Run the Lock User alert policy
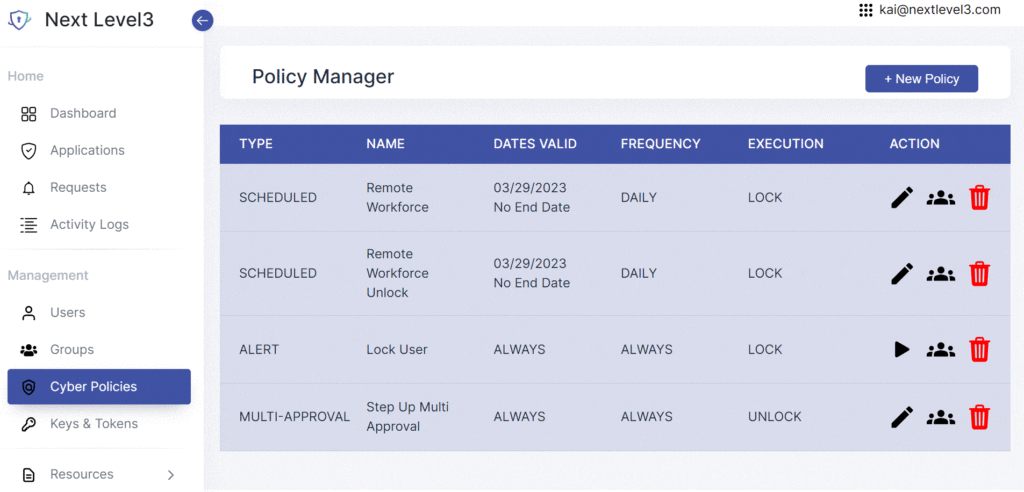The image size is (1024, 492). [x=902, y=350]
